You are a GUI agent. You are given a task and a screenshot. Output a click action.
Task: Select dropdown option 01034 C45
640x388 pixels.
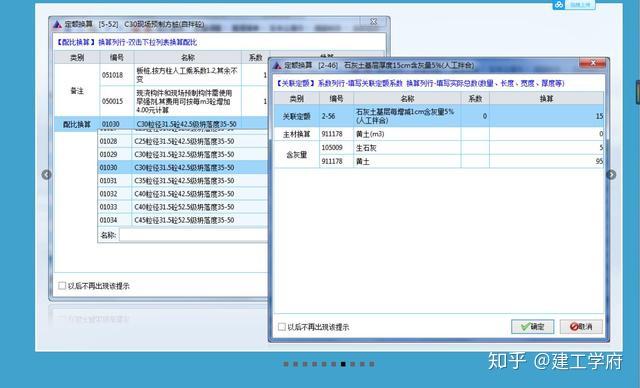pos(182,220)
